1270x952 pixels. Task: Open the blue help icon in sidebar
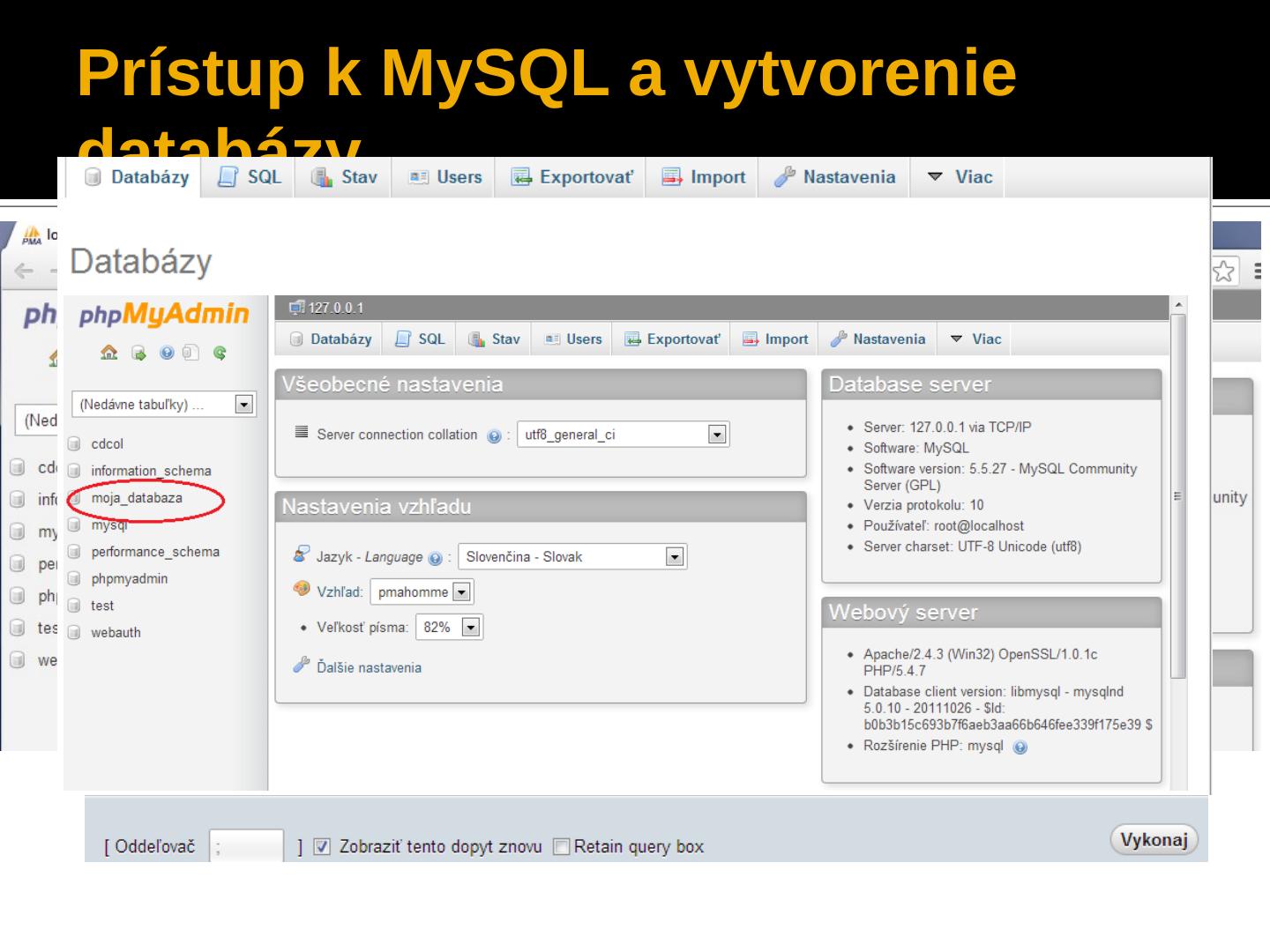click(x=166, y=353)
